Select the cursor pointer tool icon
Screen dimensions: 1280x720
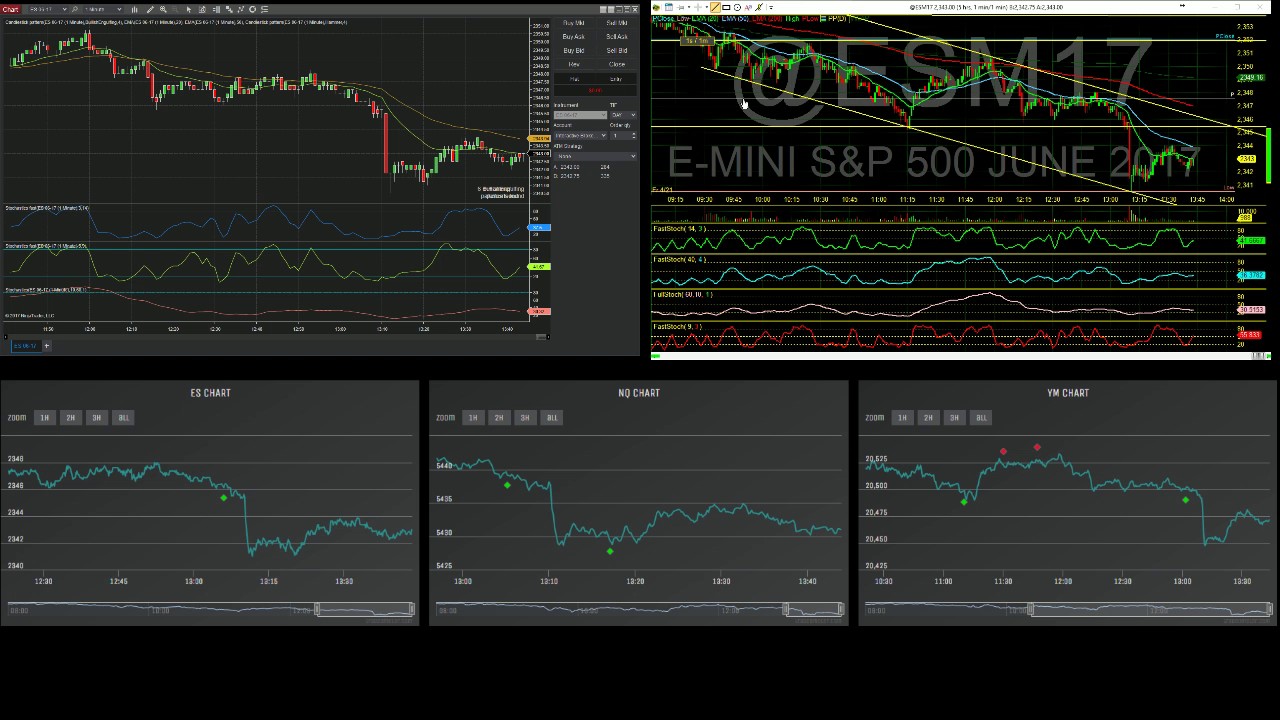(189, 9)
